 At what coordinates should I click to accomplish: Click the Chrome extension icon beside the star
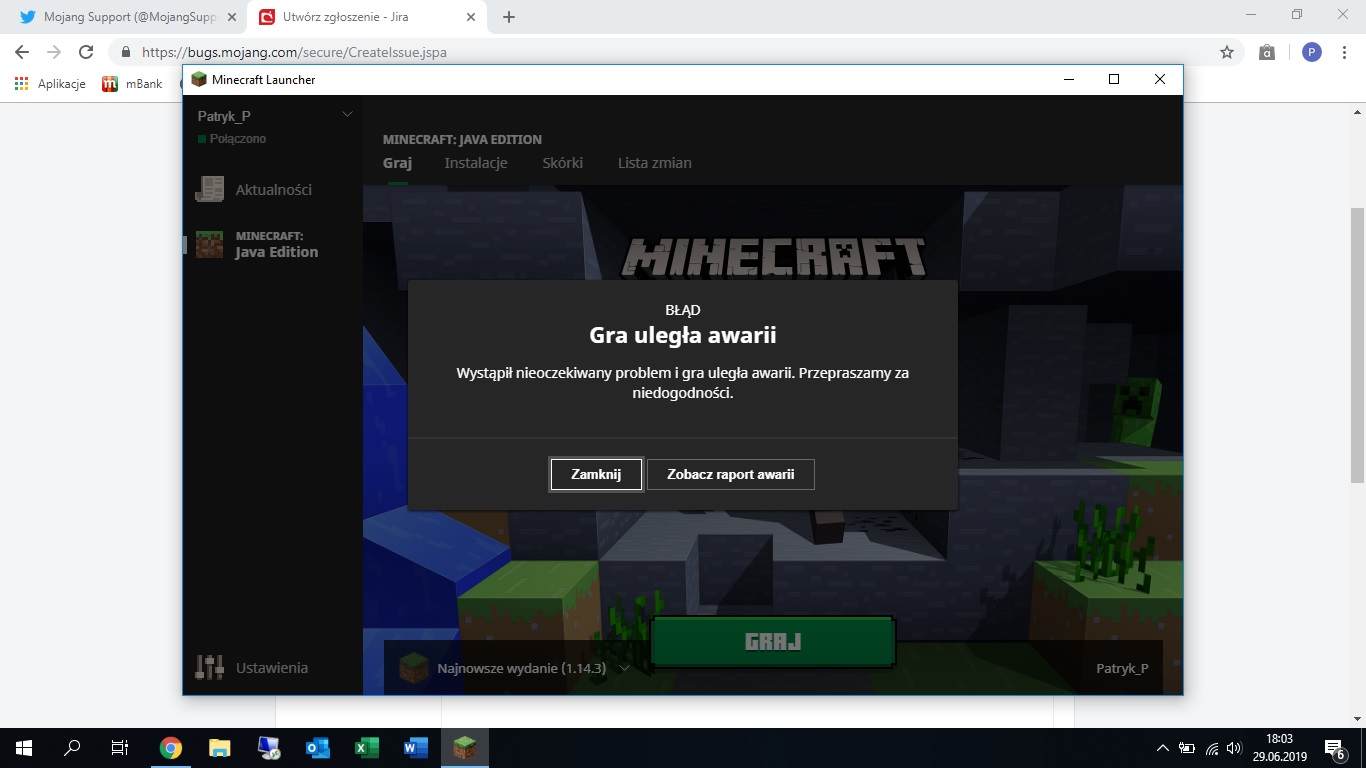(x=1267, y=52)
